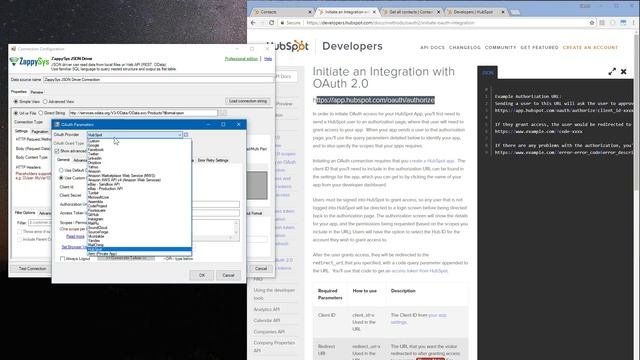This screenshot has height=360, width=640.
Task: Open the Professional edition link
Action: (x=241, y=59)
